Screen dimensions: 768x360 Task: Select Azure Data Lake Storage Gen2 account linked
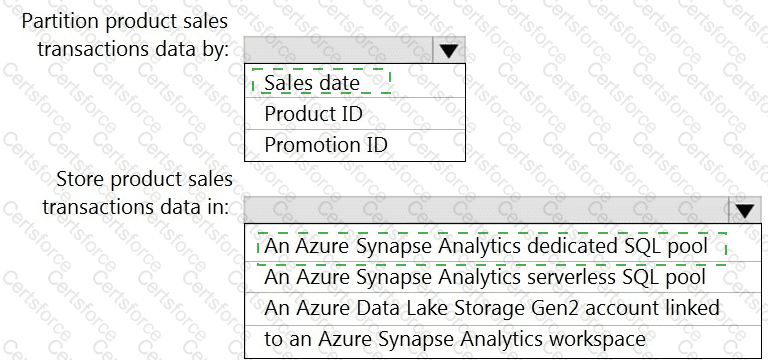[503, 309]
